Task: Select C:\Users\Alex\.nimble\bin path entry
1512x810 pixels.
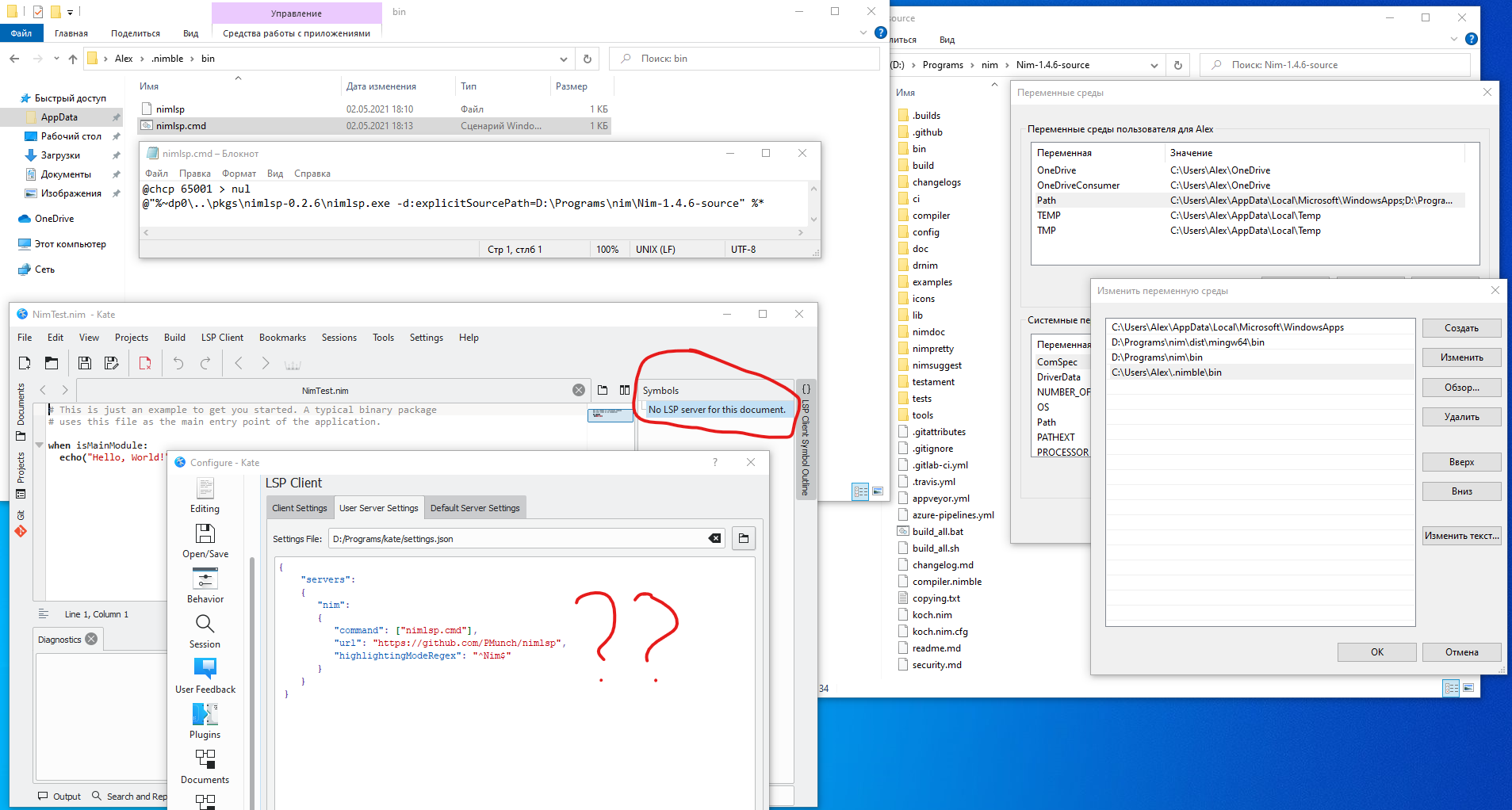Action: [x=1260, y=373]
